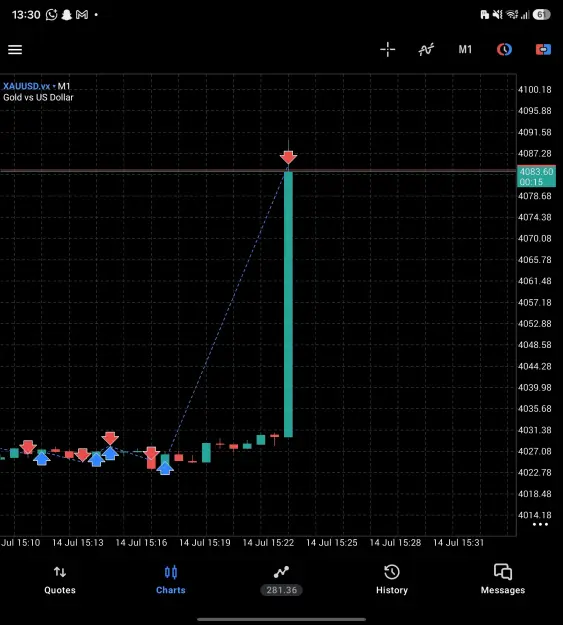Tap the Snapchat notification icon in status bar
Screen dimensions: 563x625
coord(67,15)
